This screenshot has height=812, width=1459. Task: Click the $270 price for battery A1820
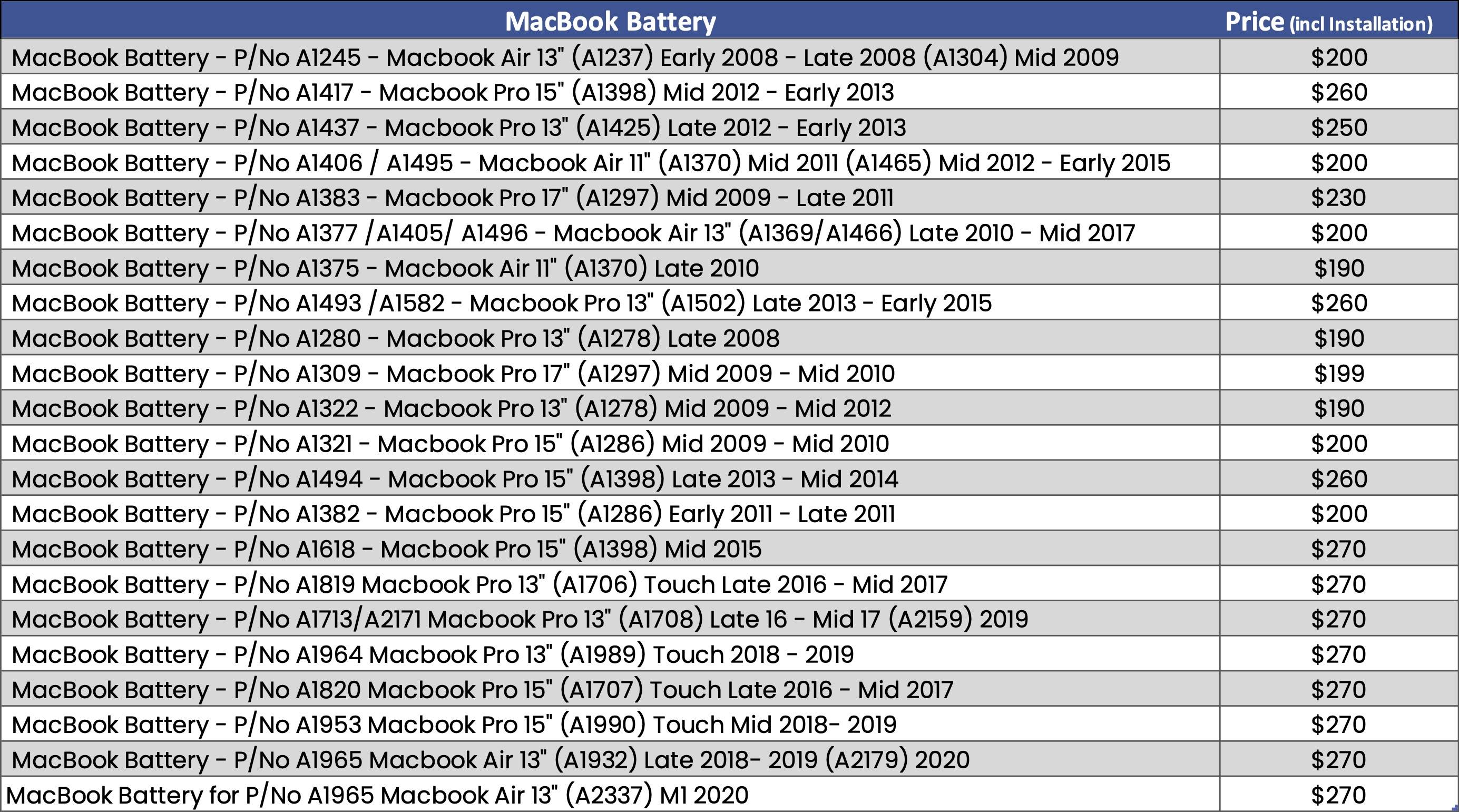pyautogui.click(x=1339, y=690)
